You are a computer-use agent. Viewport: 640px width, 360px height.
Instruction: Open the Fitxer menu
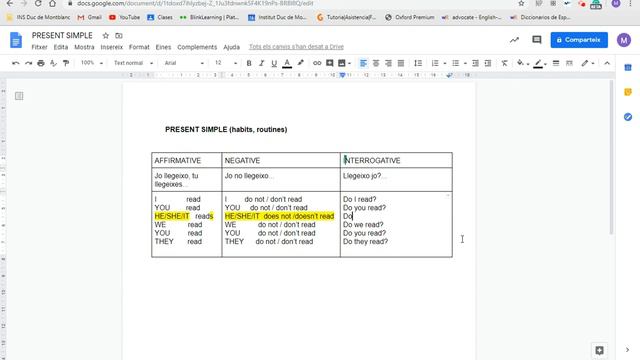click(40, 47)
